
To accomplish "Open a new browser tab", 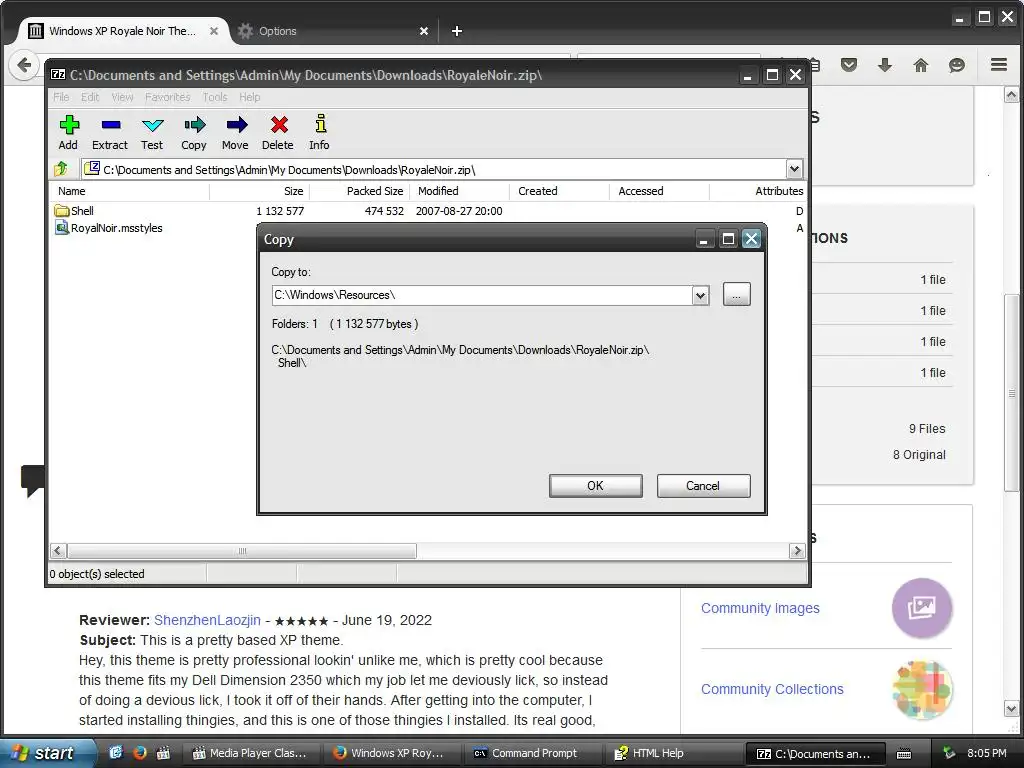I will click(x=457, y=31).
